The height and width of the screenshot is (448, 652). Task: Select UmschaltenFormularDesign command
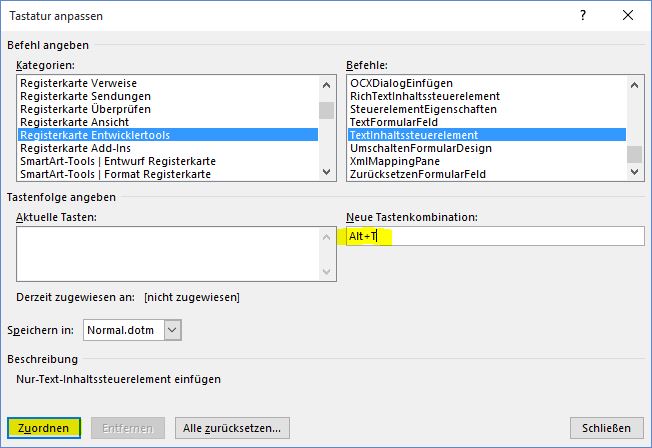point(420,147)
